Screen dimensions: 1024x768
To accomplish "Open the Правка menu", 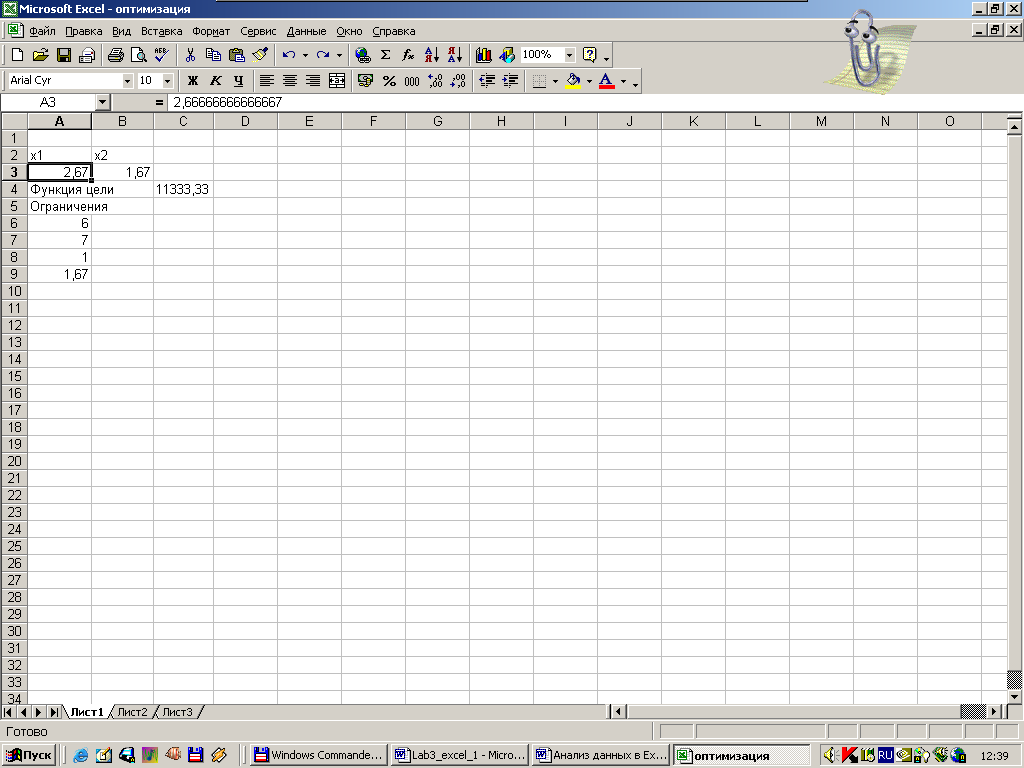I will tap(84, 31).
